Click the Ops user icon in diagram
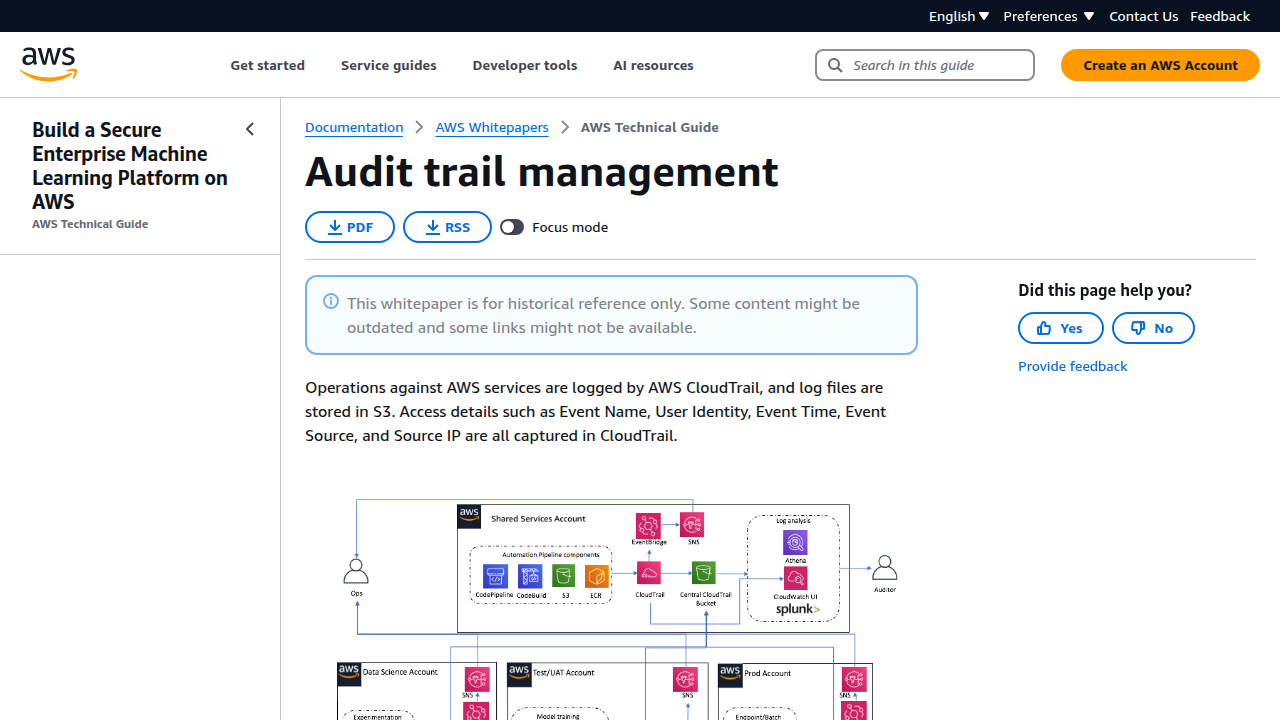Viewport: 1280px width, 720px height. click(356, 570)
